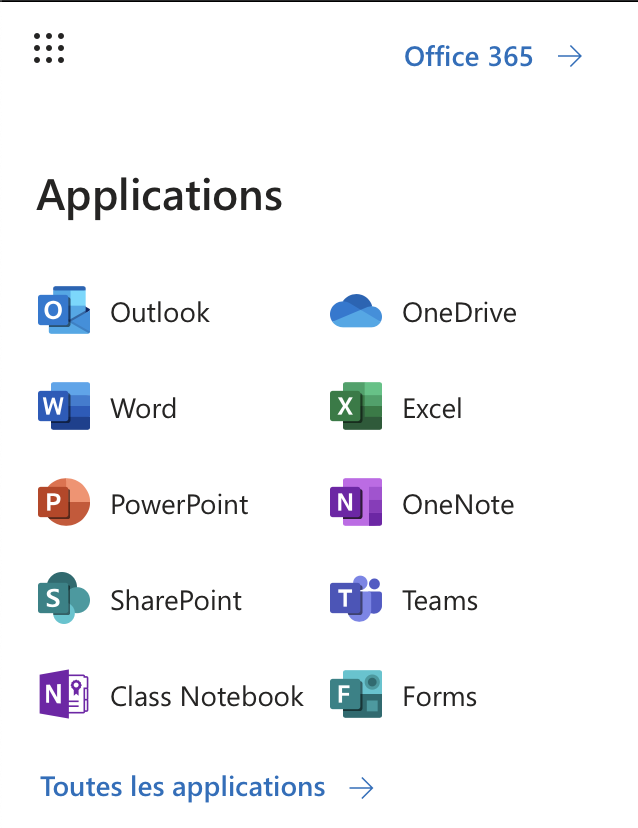
Task: Click the Forms label
Action: pos(440,697)
